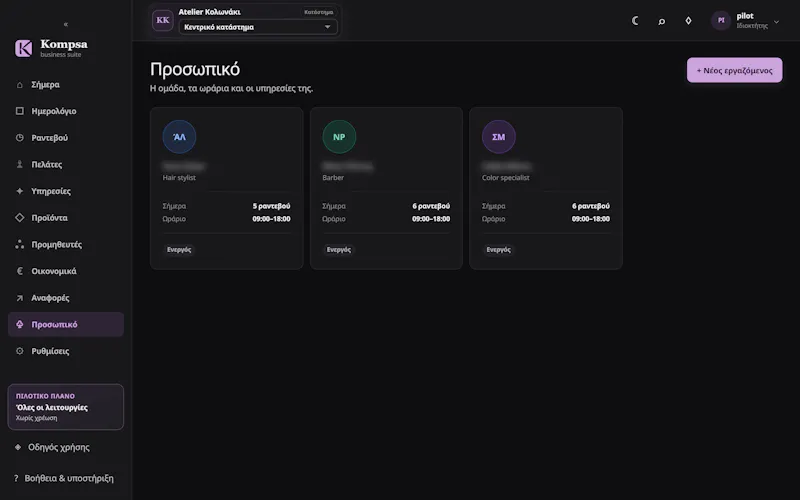Click the ΆΛ employee avatar
Image resolution: width=800 pixels, height=500 pixels.
coord(179,137)
